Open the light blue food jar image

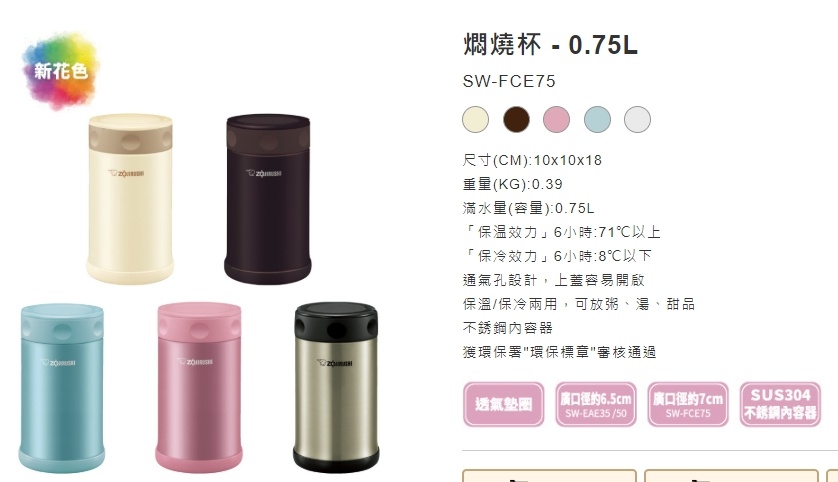(x=62, y=388)
